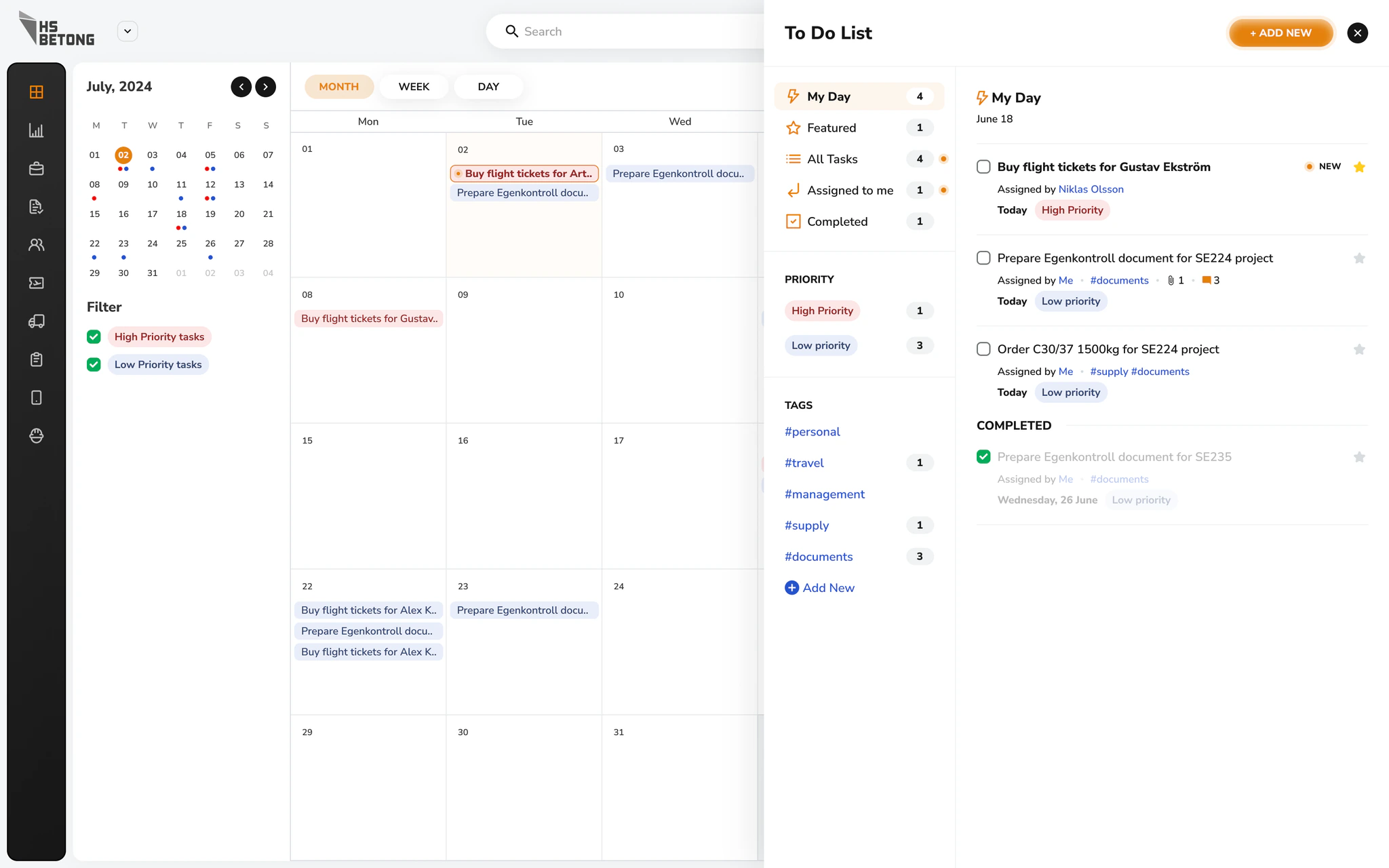This screenshot has width=1389, height=868.
Task: Open the dashboard grid icon in sidebar
Action: pyautogui.click(x=37, y=92)
